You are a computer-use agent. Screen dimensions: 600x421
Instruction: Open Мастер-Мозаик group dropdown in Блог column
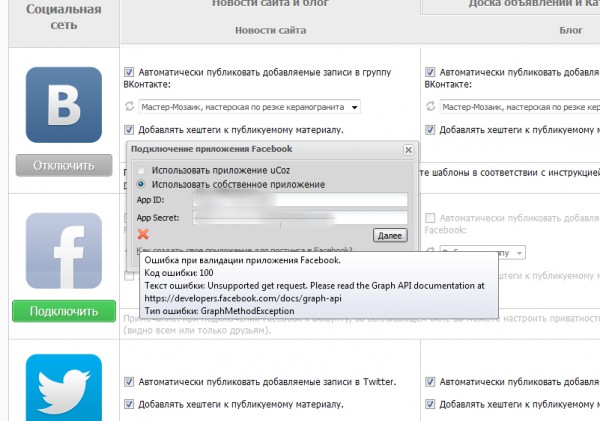pos(520,107)
